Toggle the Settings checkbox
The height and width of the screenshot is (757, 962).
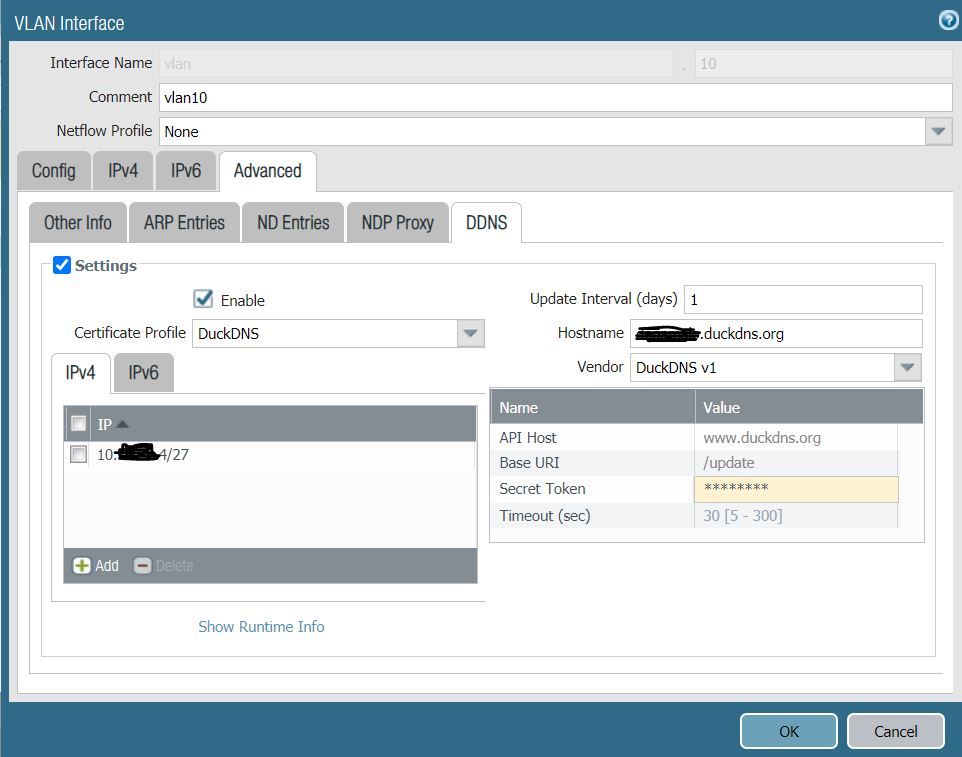(x=62, y=265)
